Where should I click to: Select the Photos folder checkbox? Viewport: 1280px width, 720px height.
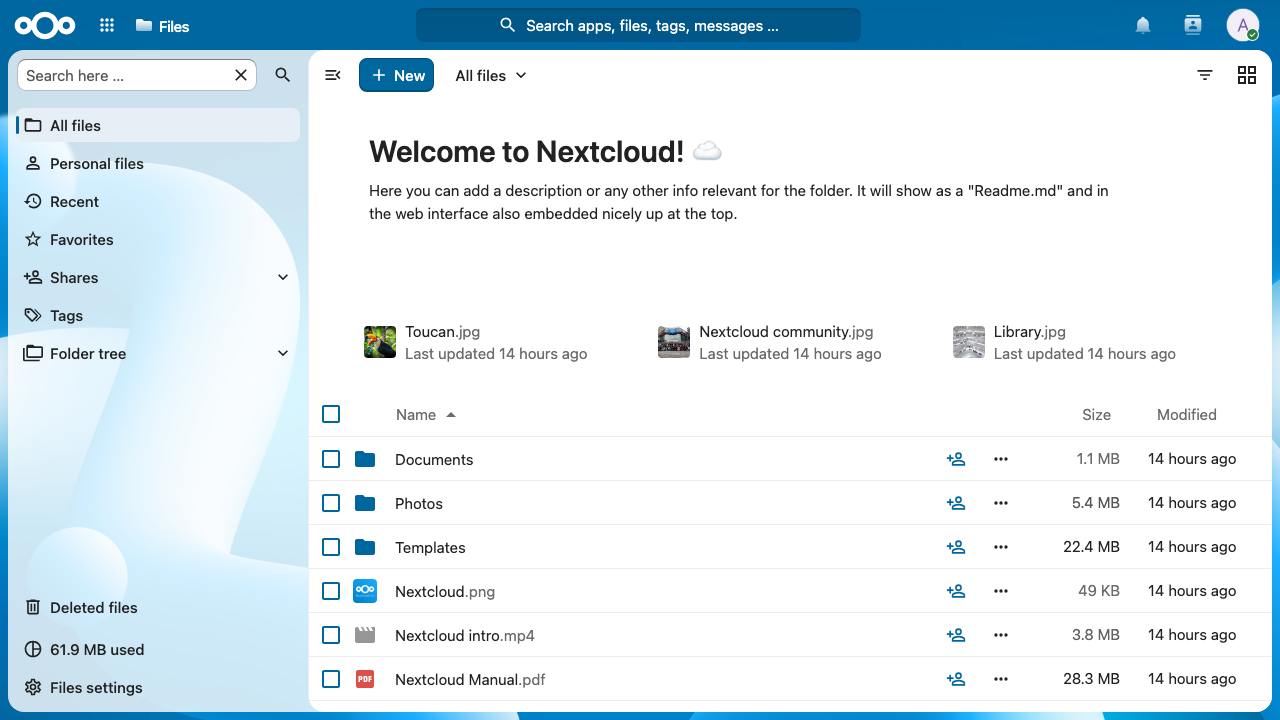[x=331, y=503]
